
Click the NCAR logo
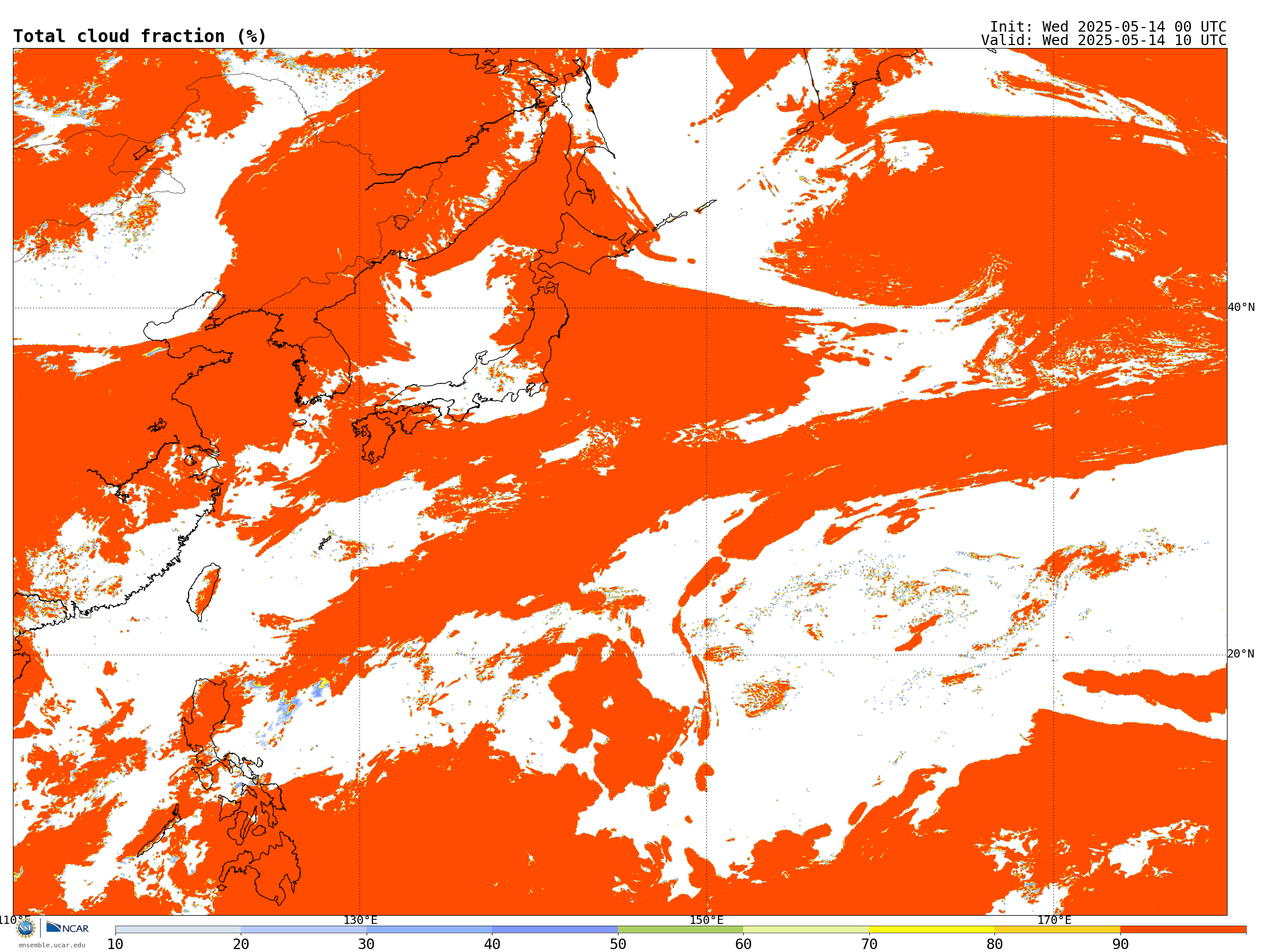[67, 927]
